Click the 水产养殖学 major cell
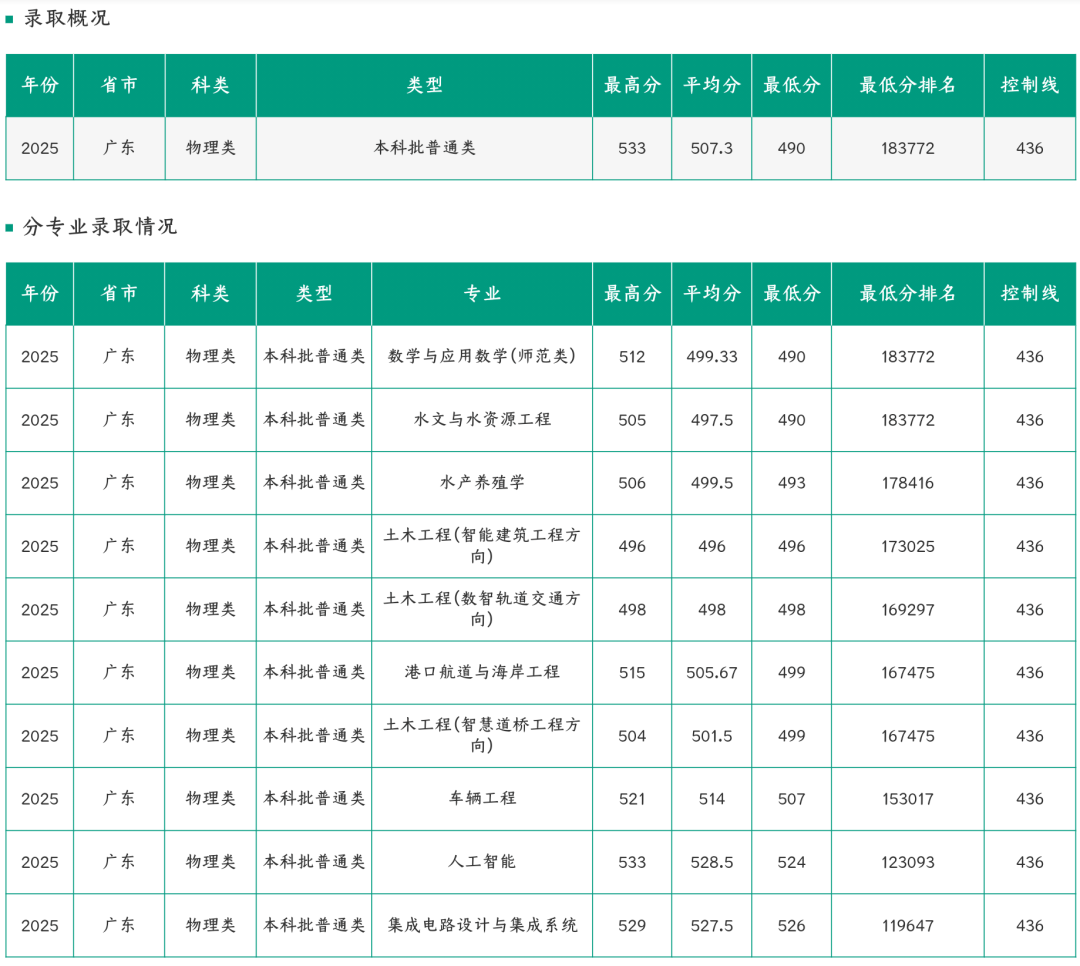The width and height of the screenshot is (1080, 966). click(481, 483)
